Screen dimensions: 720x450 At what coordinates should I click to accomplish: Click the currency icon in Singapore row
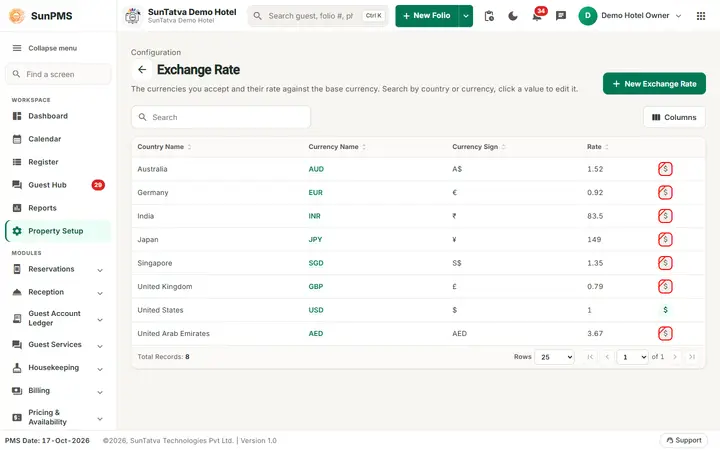665,263
